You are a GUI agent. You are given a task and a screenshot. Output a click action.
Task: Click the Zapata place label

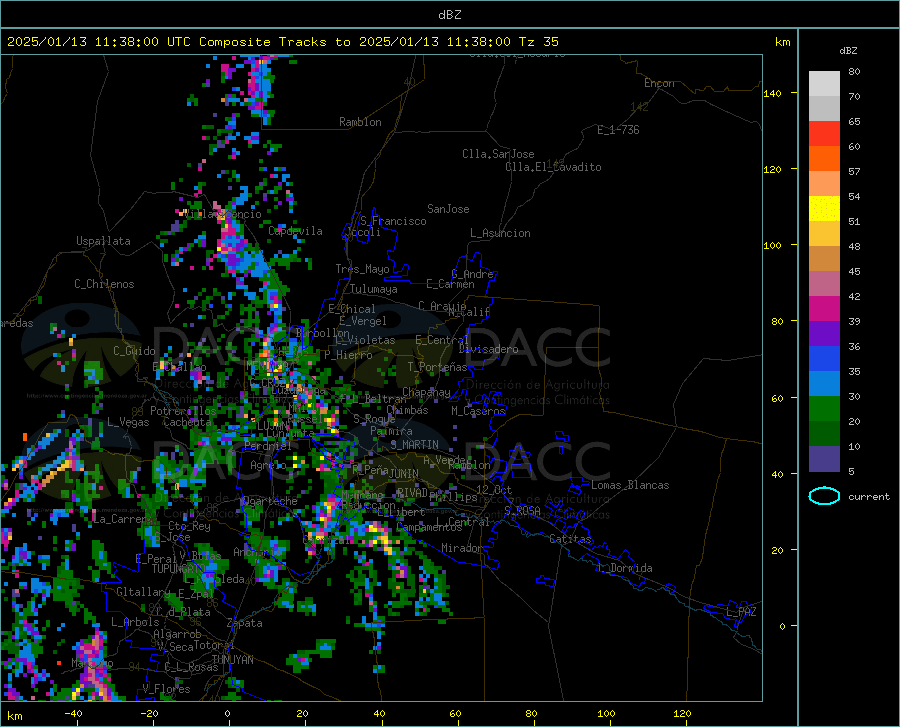(245, 623)
